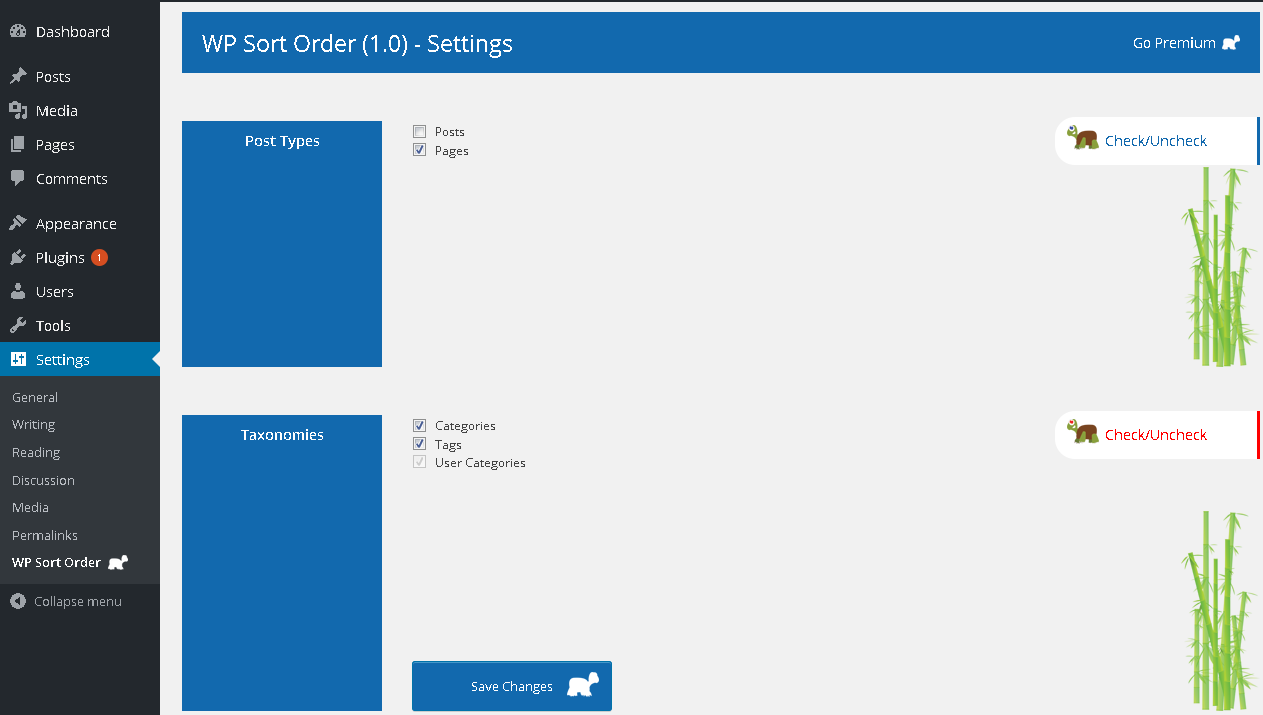Click turtle icon beside WP Sort Order
The image size is (1263, 715).
tap(118, 562)
